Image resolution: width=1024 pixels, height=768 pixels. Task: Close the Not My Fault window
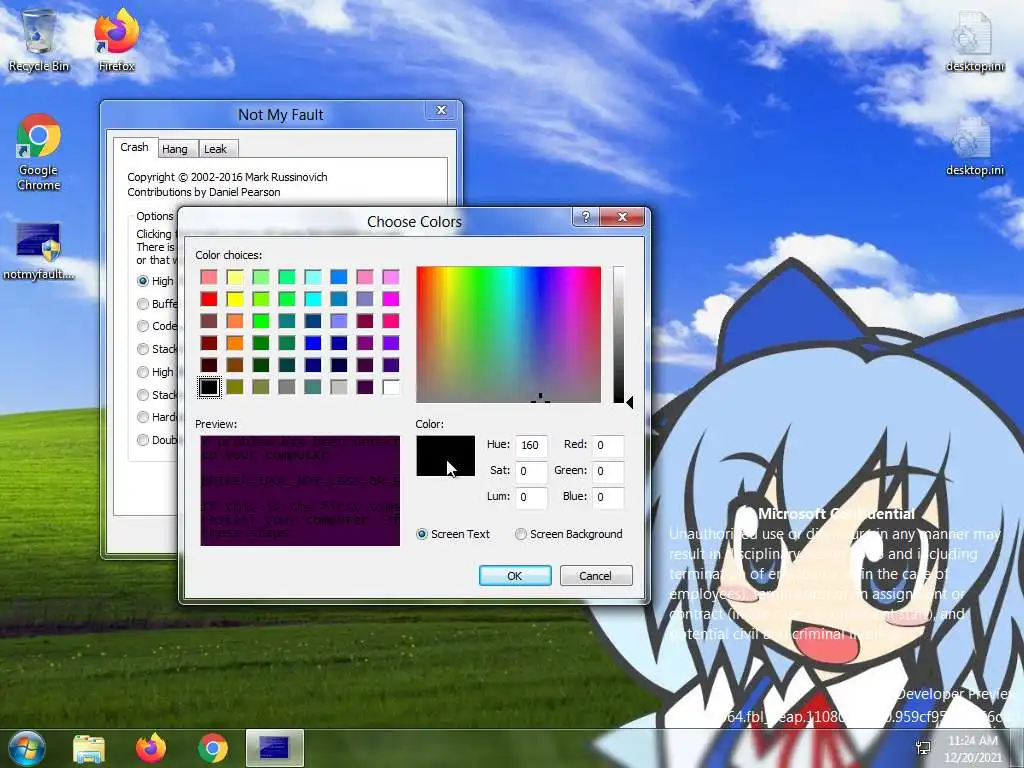pyautogui.click(x=441, y=110)
